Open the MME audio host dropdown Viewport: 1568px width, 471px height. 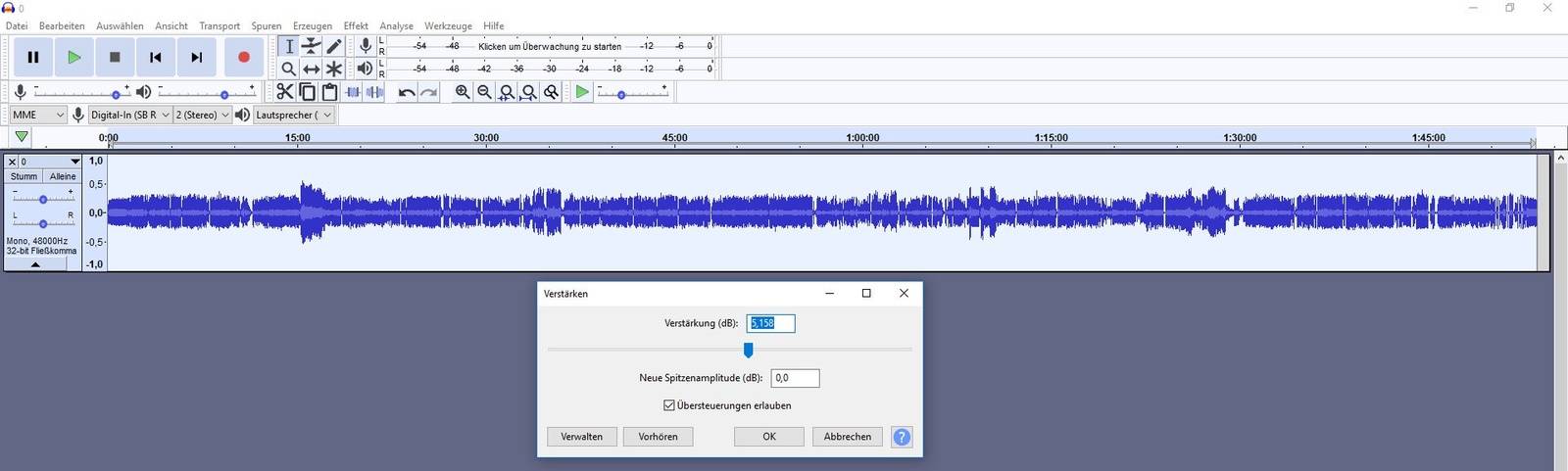38,115
